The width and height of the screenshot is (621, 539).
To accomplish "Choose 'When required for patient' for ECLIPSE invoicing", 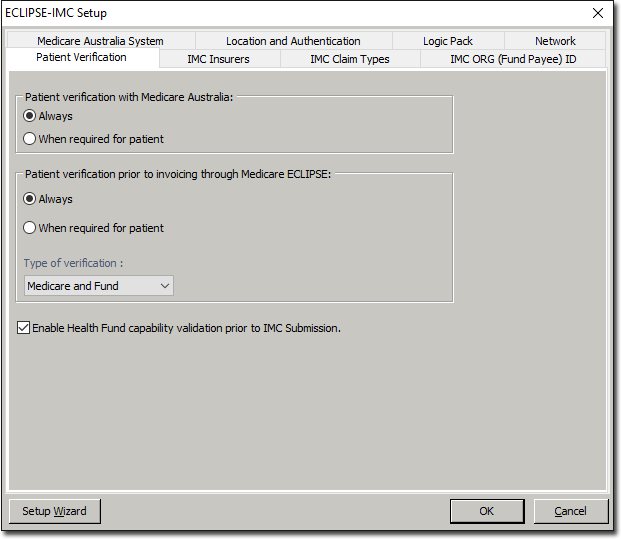I will [30, 228].
